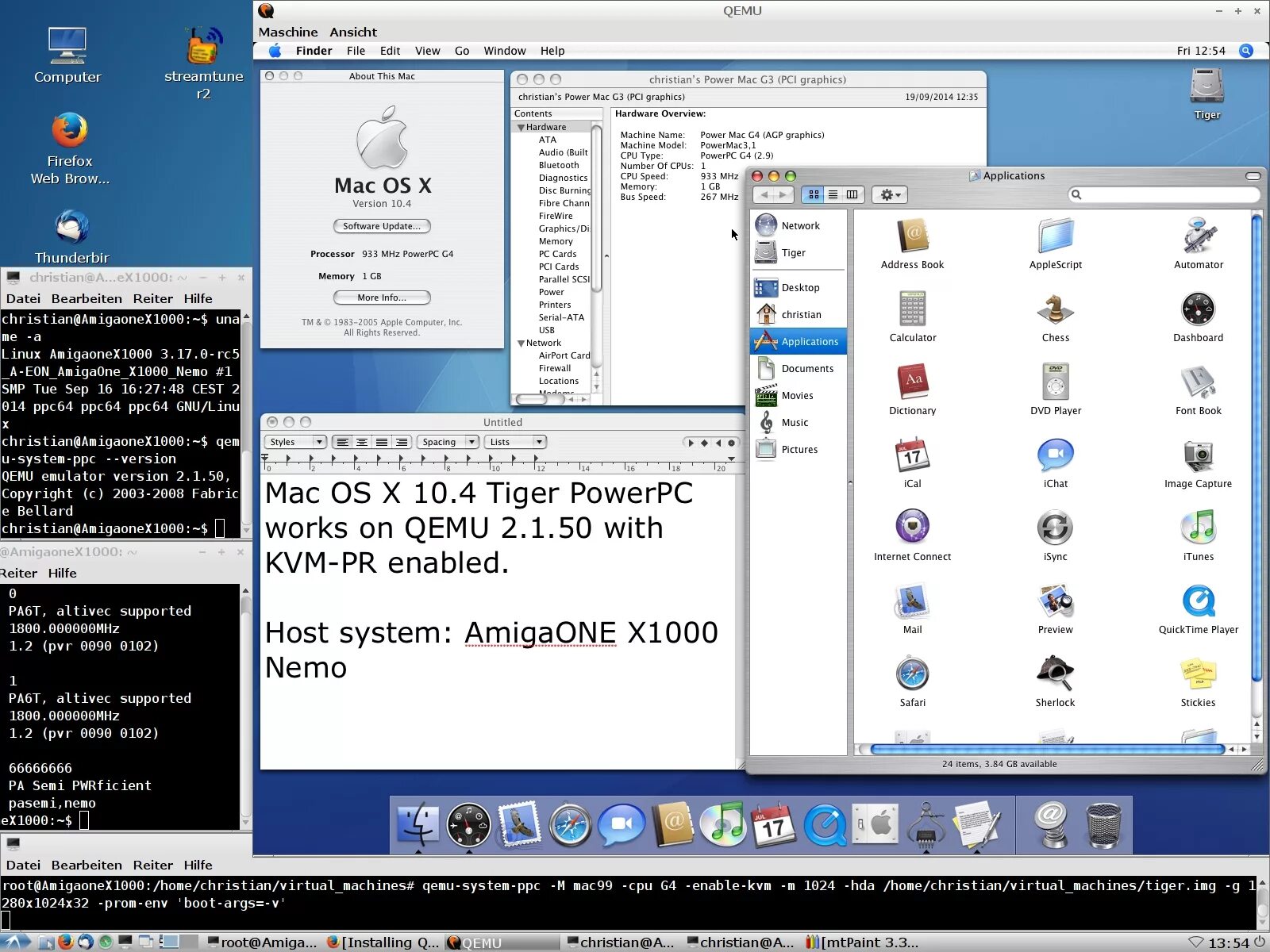The image size is (1270, 952).
Task: Open the Lists dropdown in TextEdit
Action: [516, 442]
